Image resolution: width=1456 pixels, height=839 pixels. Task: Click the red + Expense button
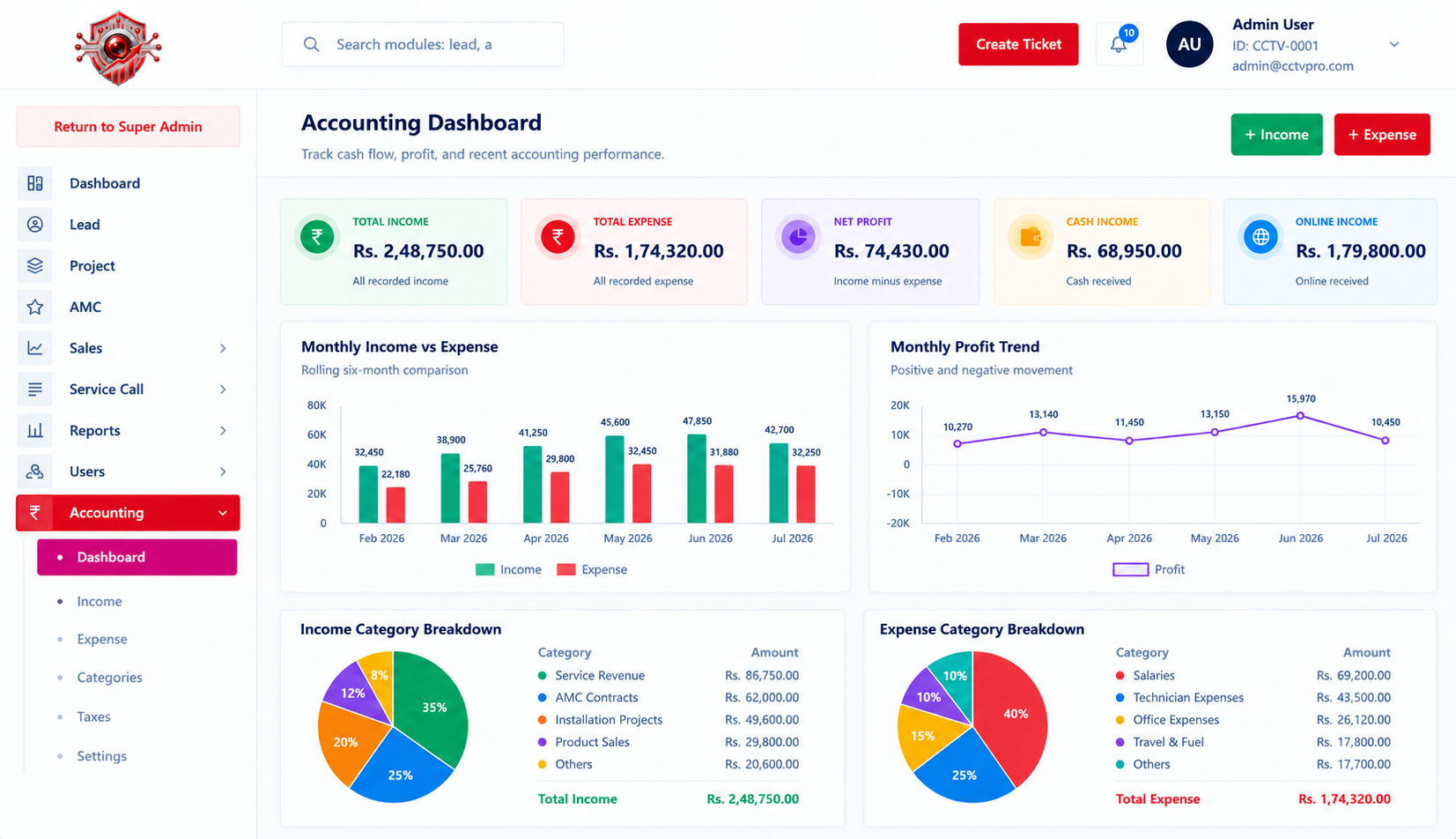(1382, 135)
